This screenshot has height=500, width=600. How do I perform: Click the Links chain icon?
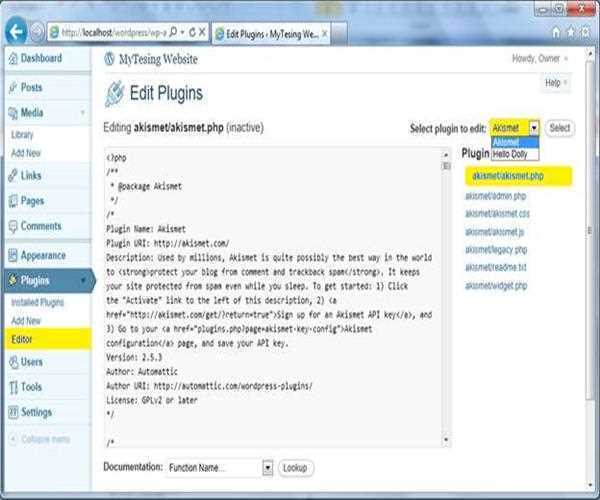coord(11,175)
